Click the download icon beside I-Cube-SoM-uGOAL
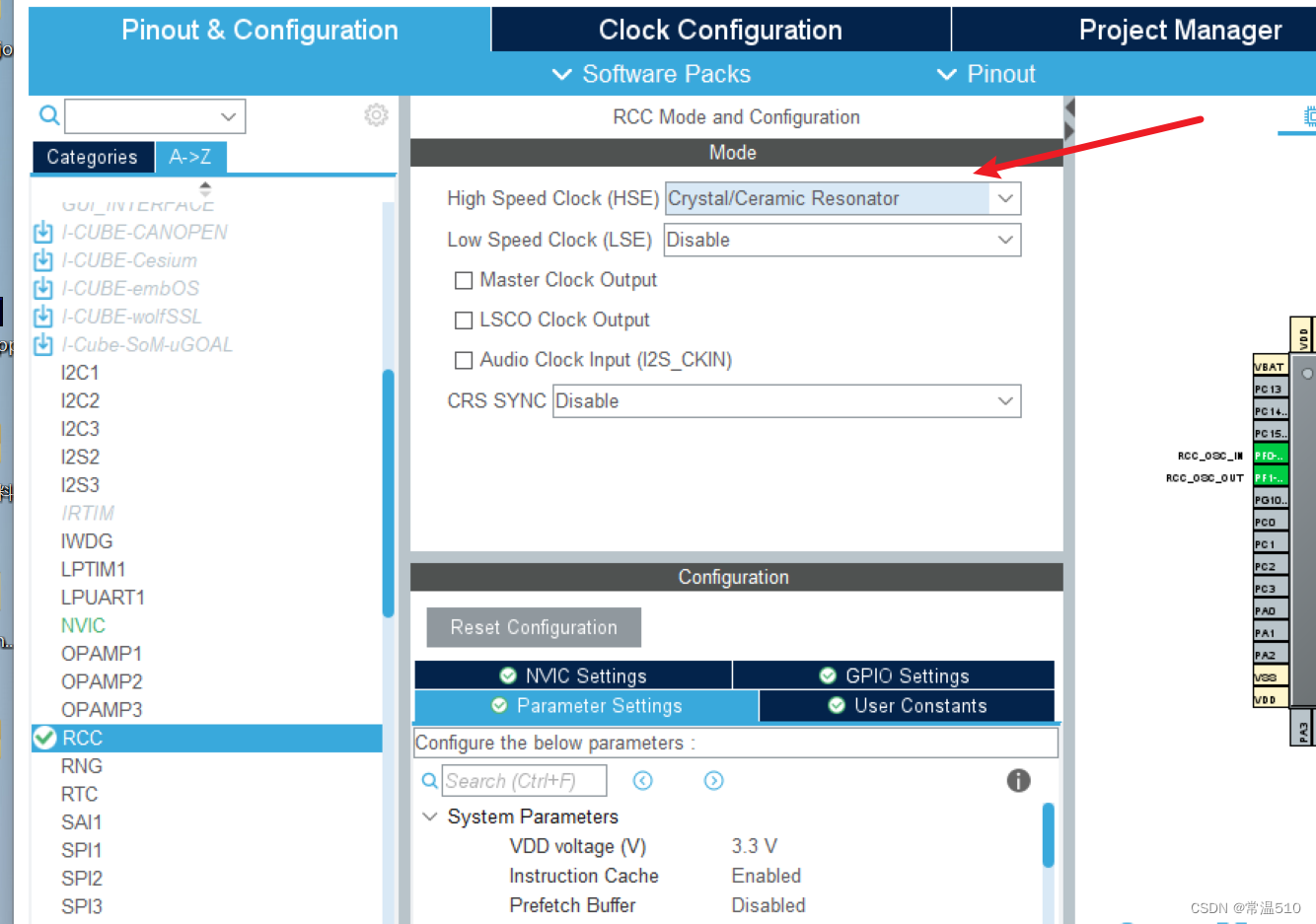This screenshot has width=1316, height=924. pos(42,345)
